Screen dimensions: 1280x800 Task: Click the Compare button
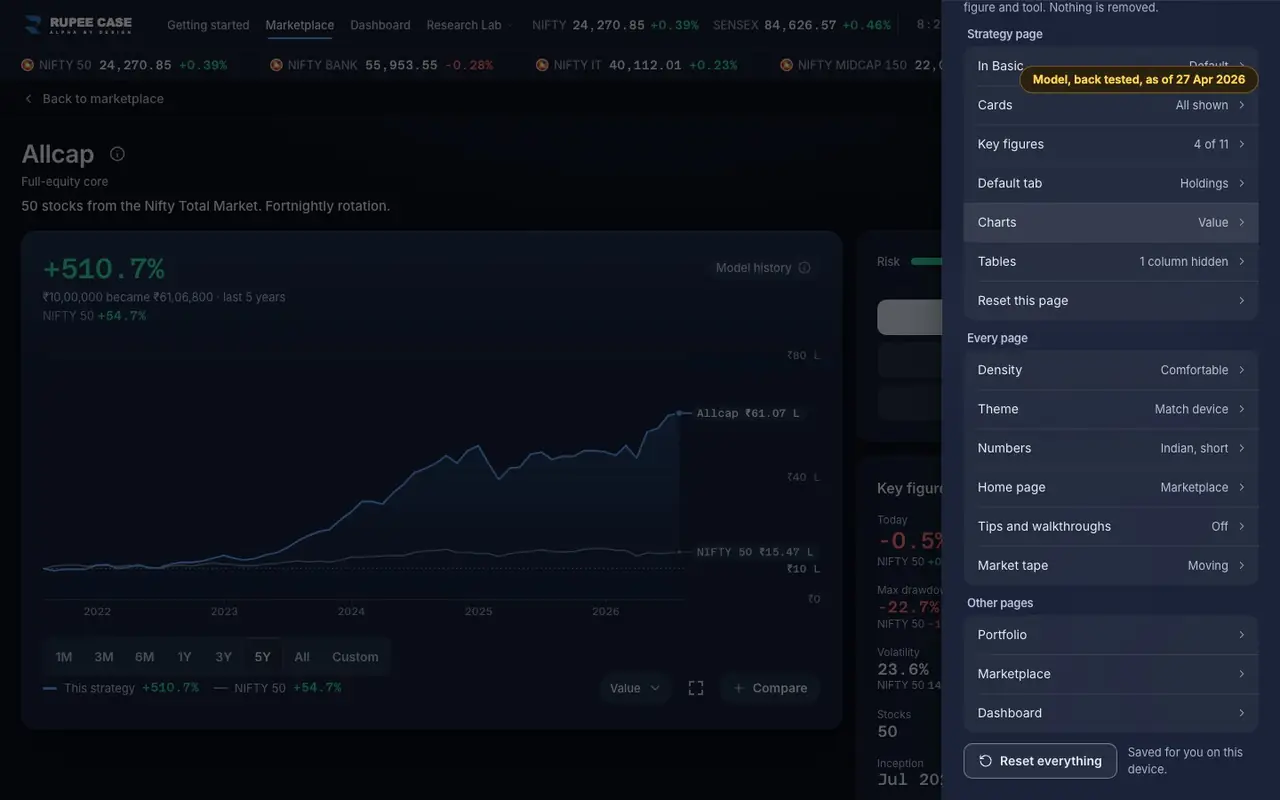pos(770,688)
